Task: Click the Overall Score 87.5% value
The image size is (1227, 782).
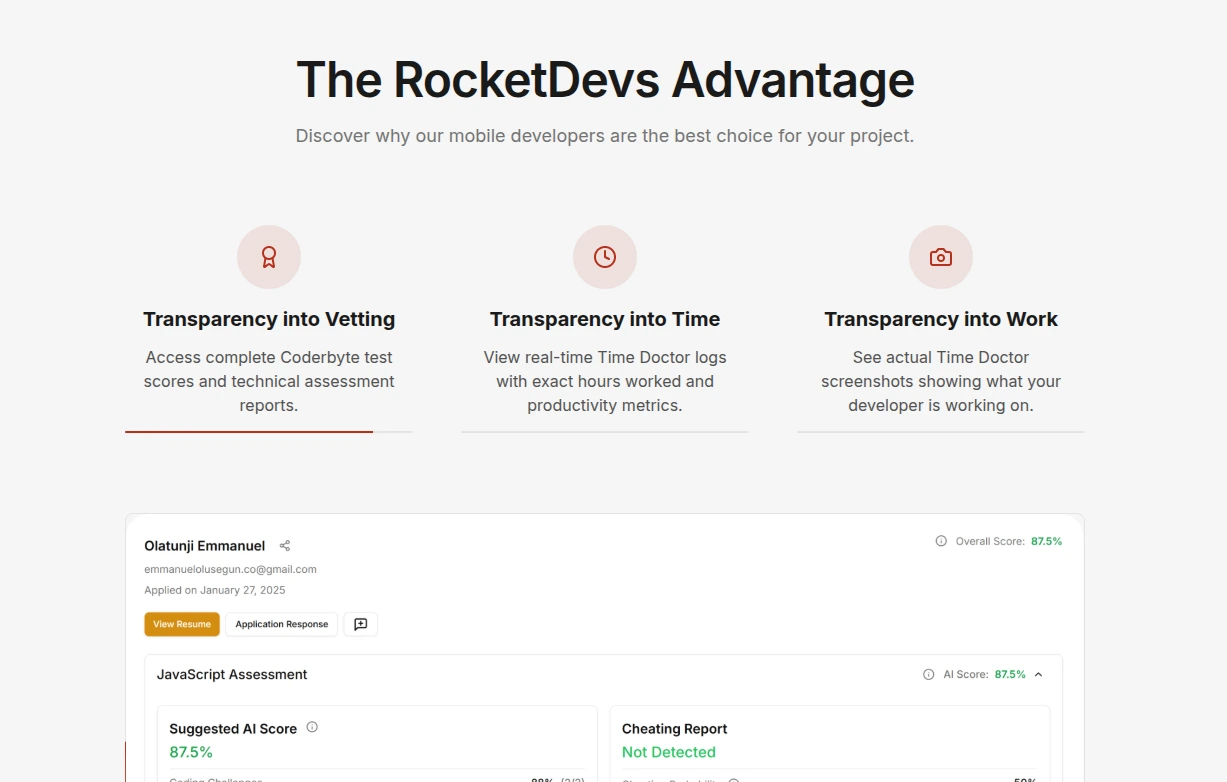Action: (x=1047, y=541)
